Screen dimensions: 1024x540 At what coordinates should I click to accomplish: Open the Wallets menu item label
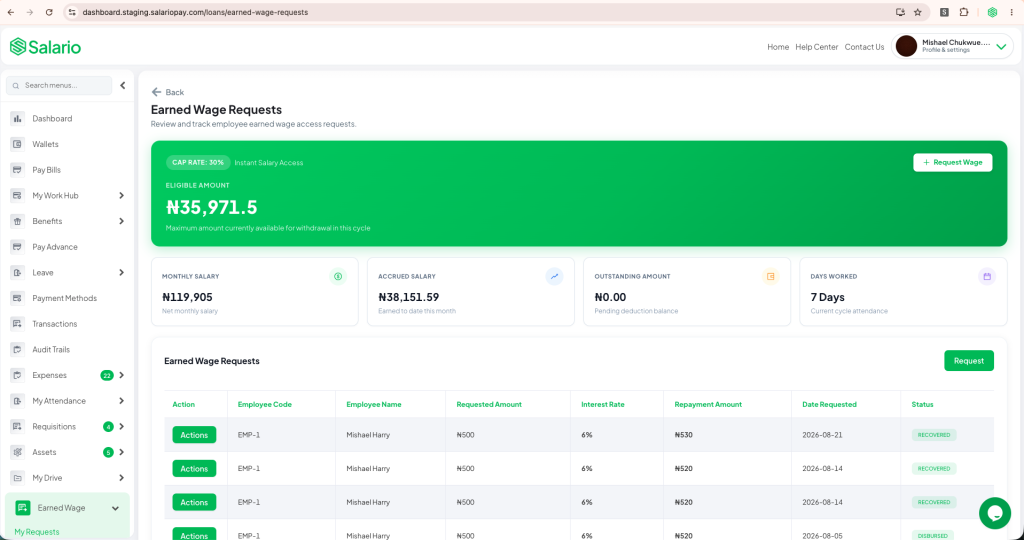click(x=45, y=144)
